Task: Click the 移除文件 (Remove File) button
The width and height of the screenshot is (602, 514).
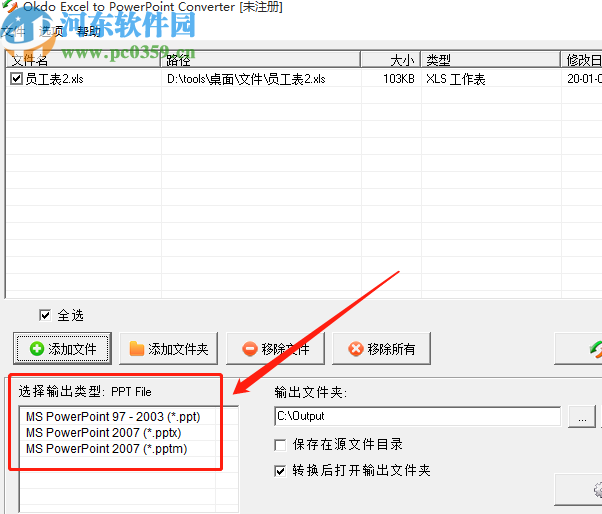Action: (275, 349)
